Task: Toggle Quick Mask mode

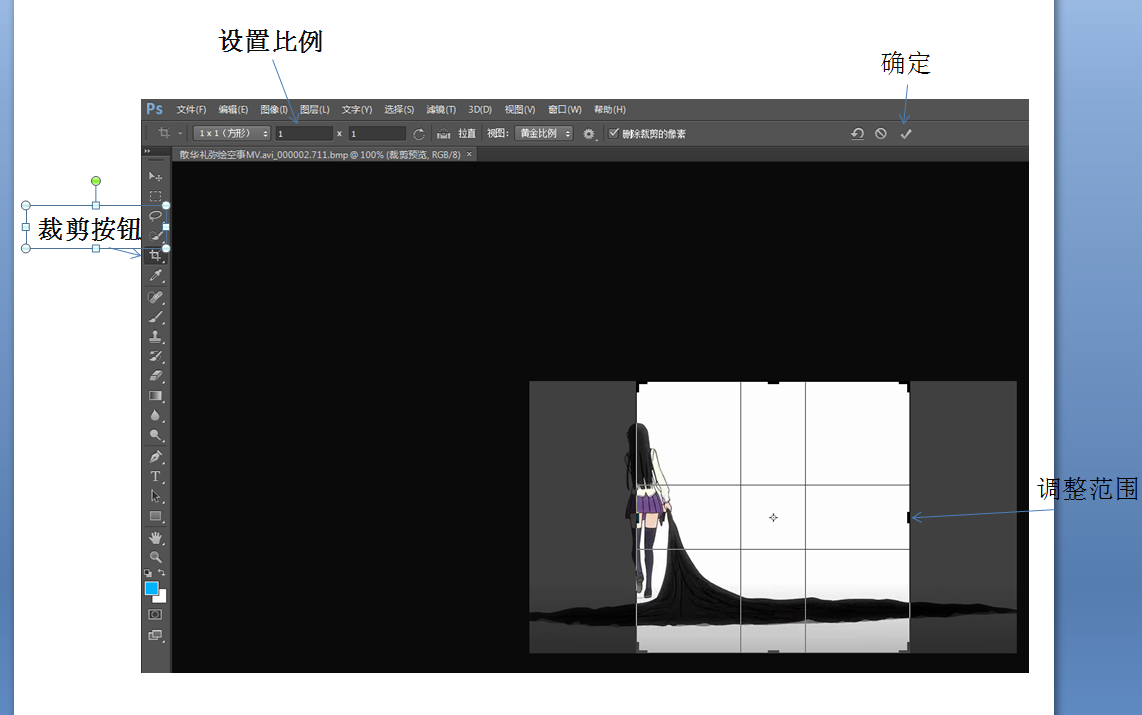Action: click(x=155, y=615)
